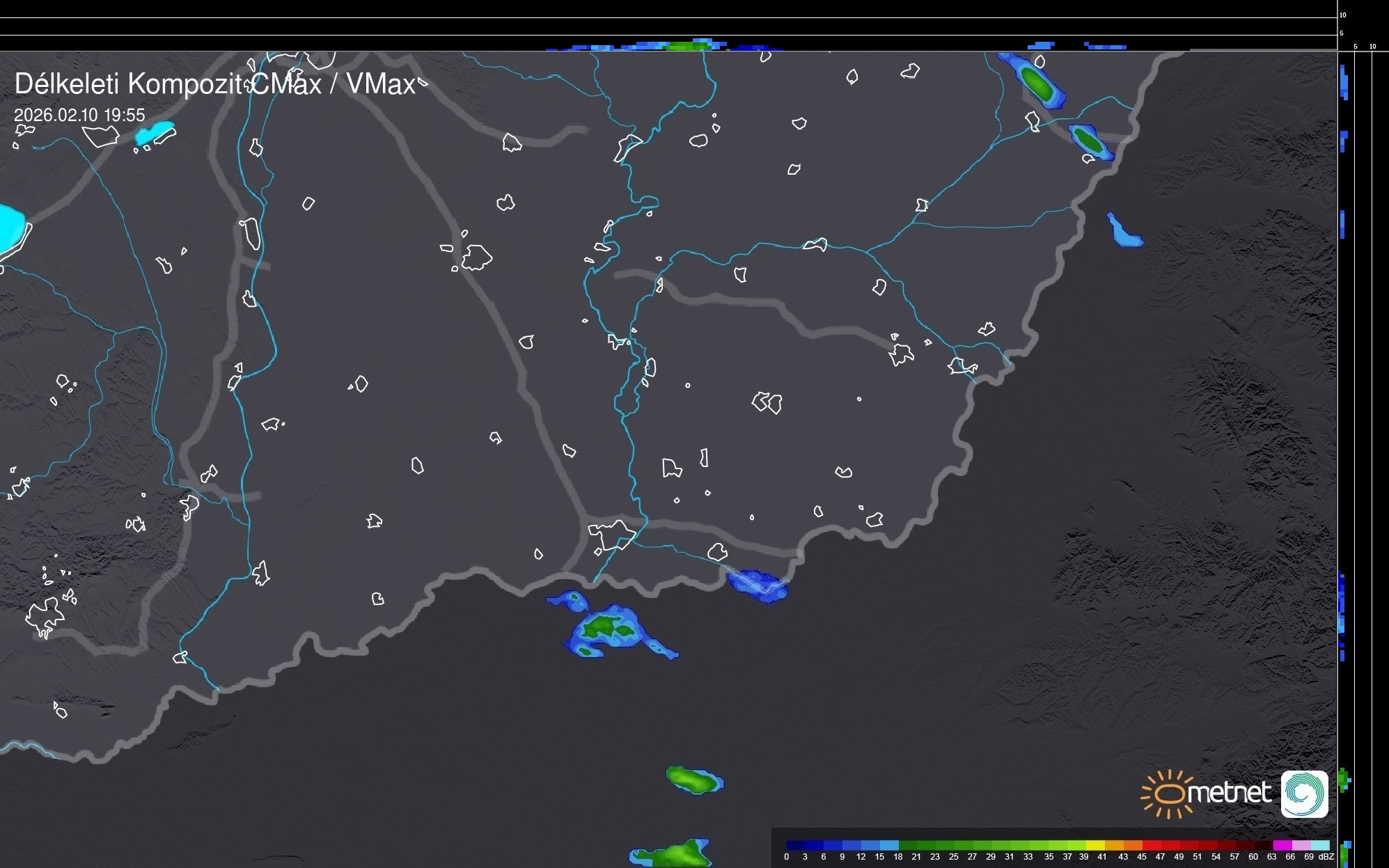The width and height of the screenshot is (1389, 868).
Task: Click the dBZ unit label on legend
Action: tap(1326, 857)
